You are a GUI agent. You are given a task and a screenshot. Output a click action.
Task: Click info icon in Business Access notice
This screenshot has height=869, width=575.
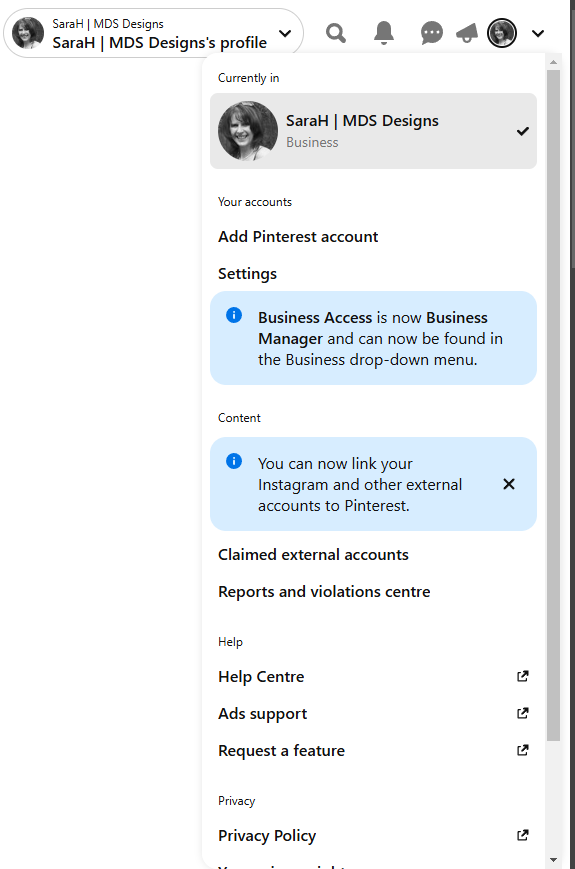[x=234, y=315]
